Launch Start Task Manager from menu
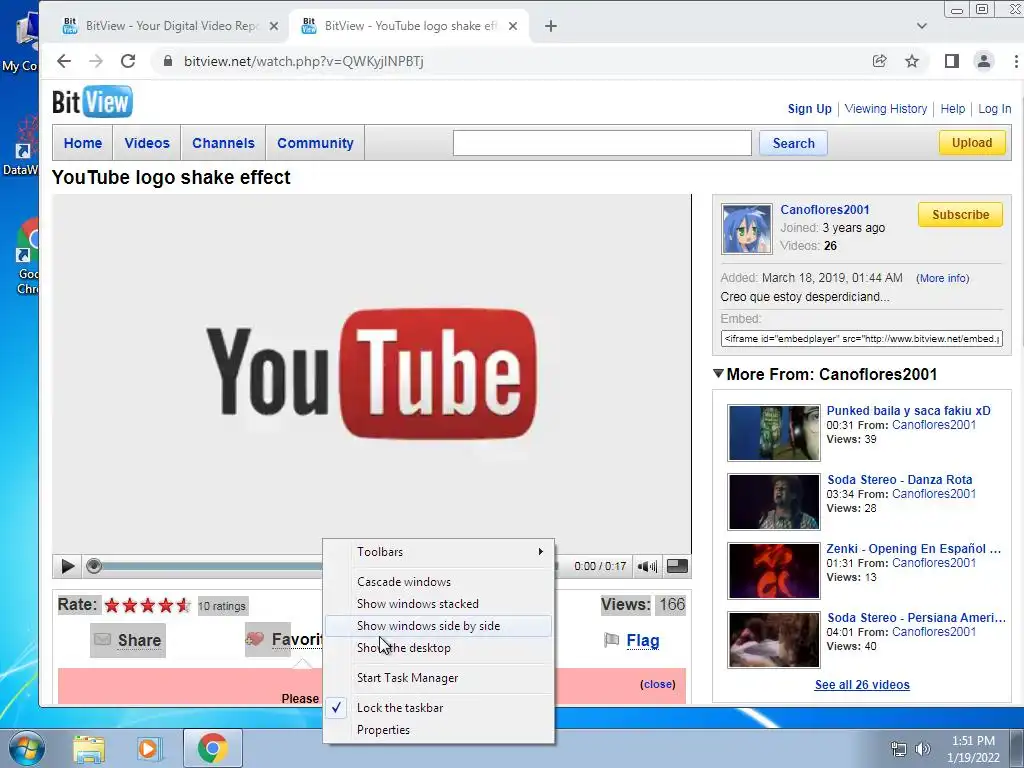The width and height of the screenshot is (1024, 768). point(438,678)
